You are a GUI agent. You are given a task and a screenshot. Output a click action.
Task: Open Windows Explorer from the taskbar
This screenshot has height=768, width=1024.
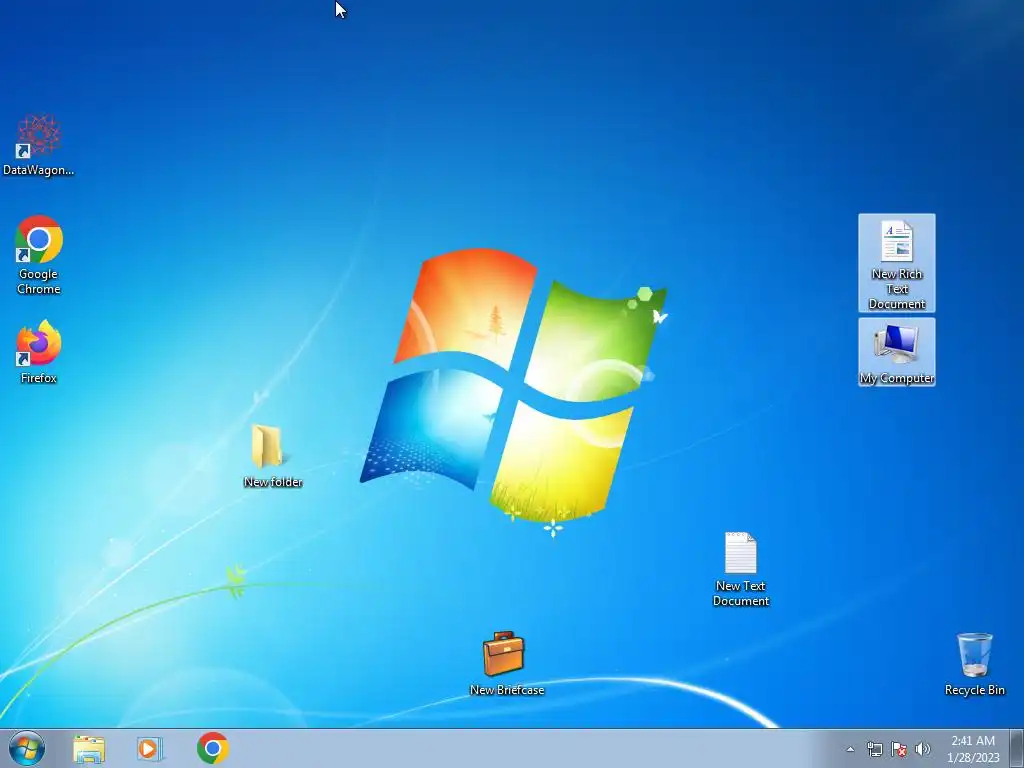(89, 749)
